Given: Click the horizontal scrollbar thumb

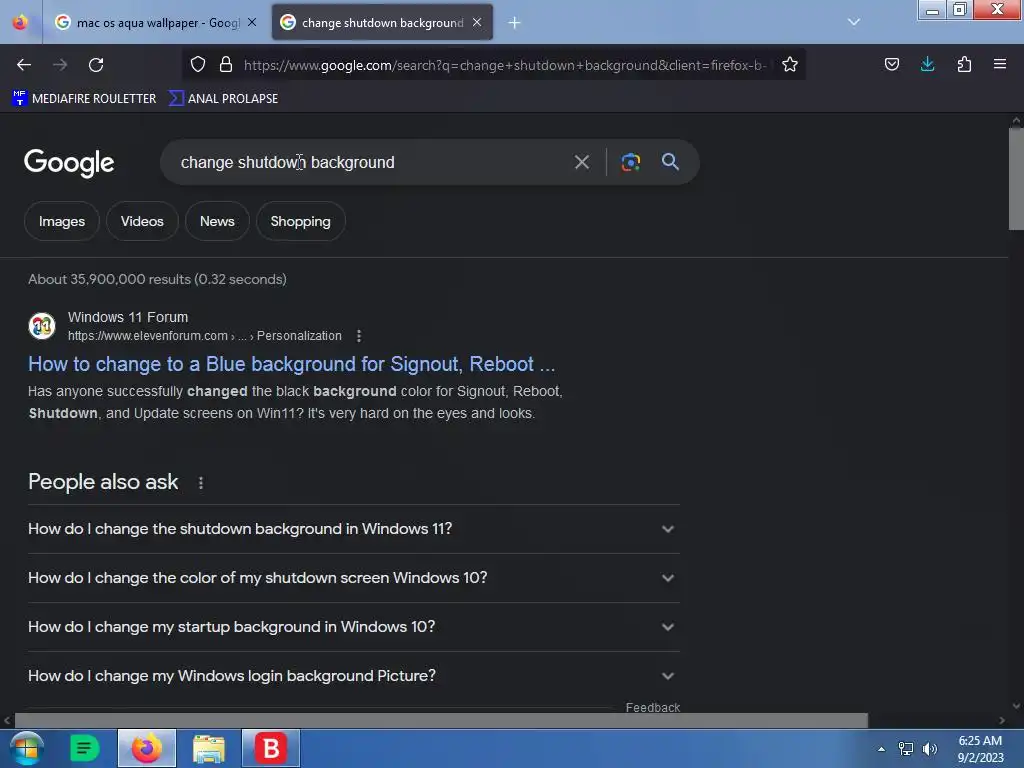Looking at the screenshot, I should pyautogui.click(x=441, y=720).
